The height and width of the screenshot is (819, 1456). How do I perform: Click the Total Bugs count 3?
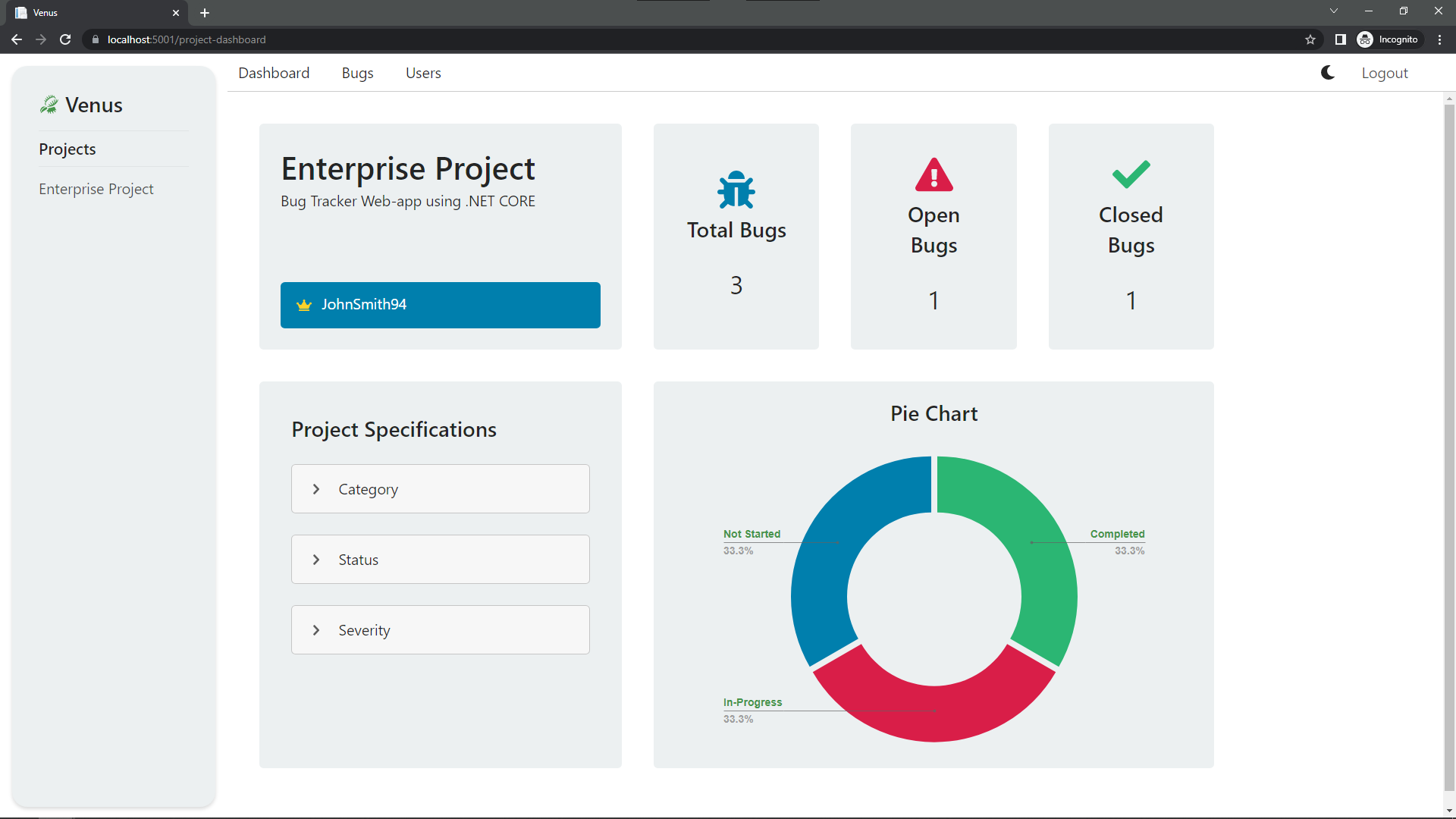pos(736,285)
